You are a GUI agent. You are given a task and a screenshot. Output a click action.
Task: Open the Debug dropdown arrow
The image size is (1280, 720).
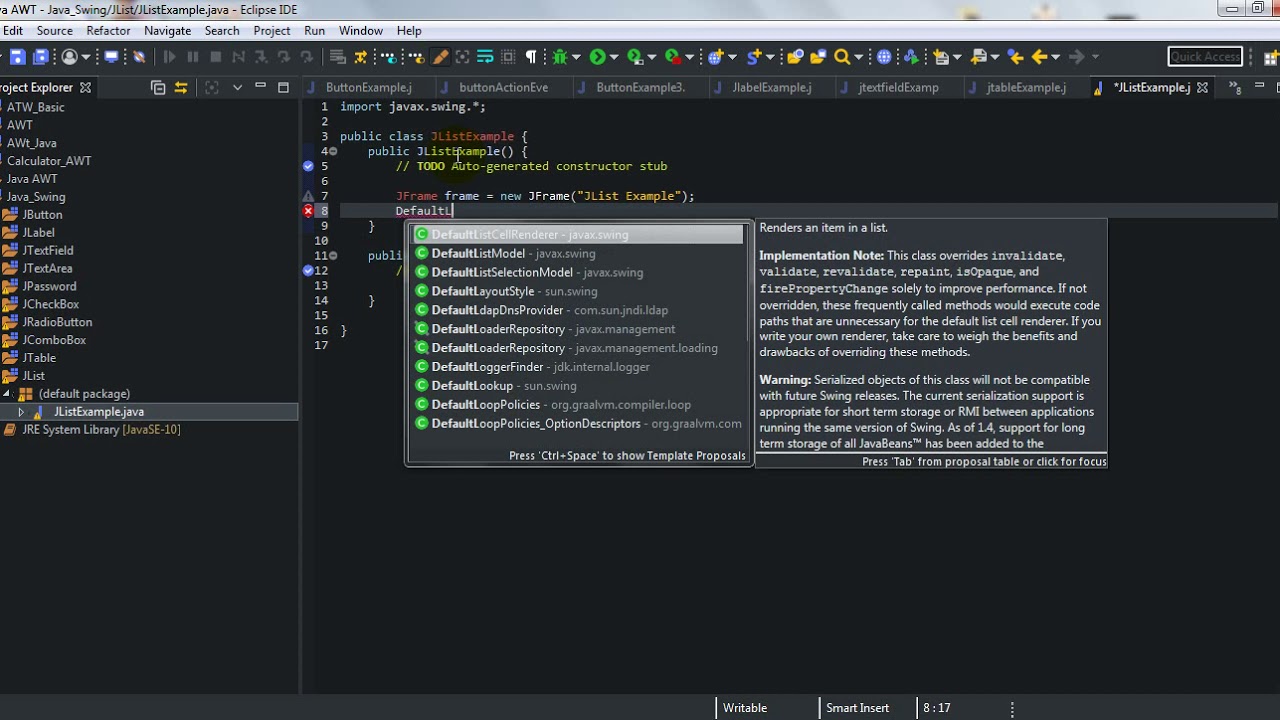[x=576, y=57]
